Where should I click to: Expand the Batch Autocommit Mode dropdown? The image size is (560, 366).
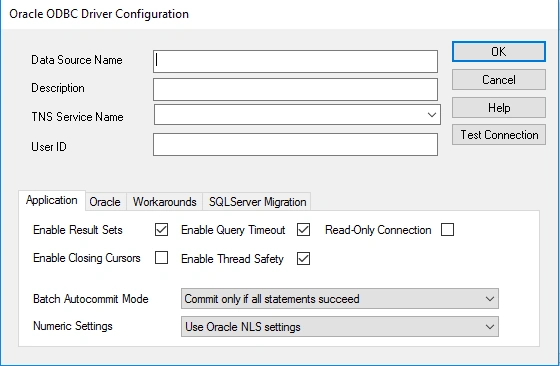point(340,299)
